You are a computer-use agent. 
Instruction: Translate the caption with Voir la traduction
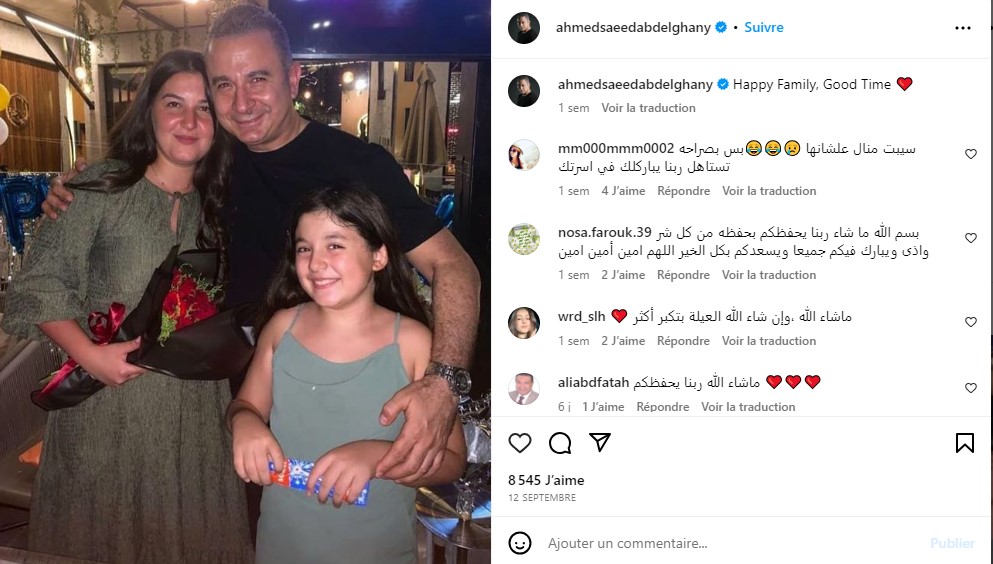point(648,108)
